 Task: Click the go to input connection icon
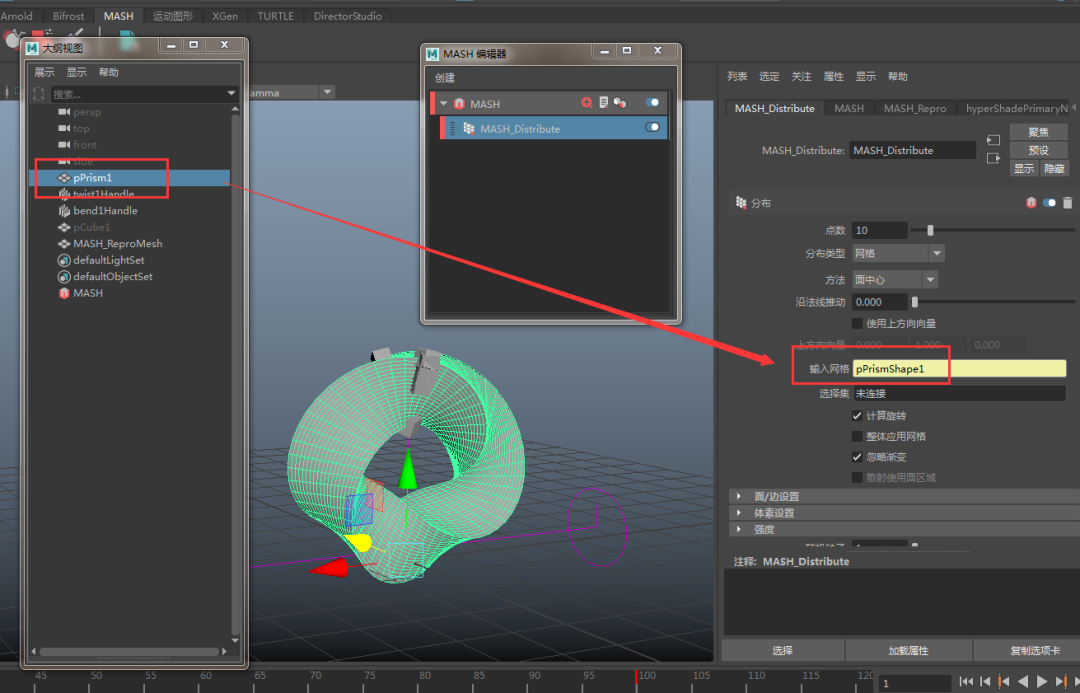coord(993,141)
